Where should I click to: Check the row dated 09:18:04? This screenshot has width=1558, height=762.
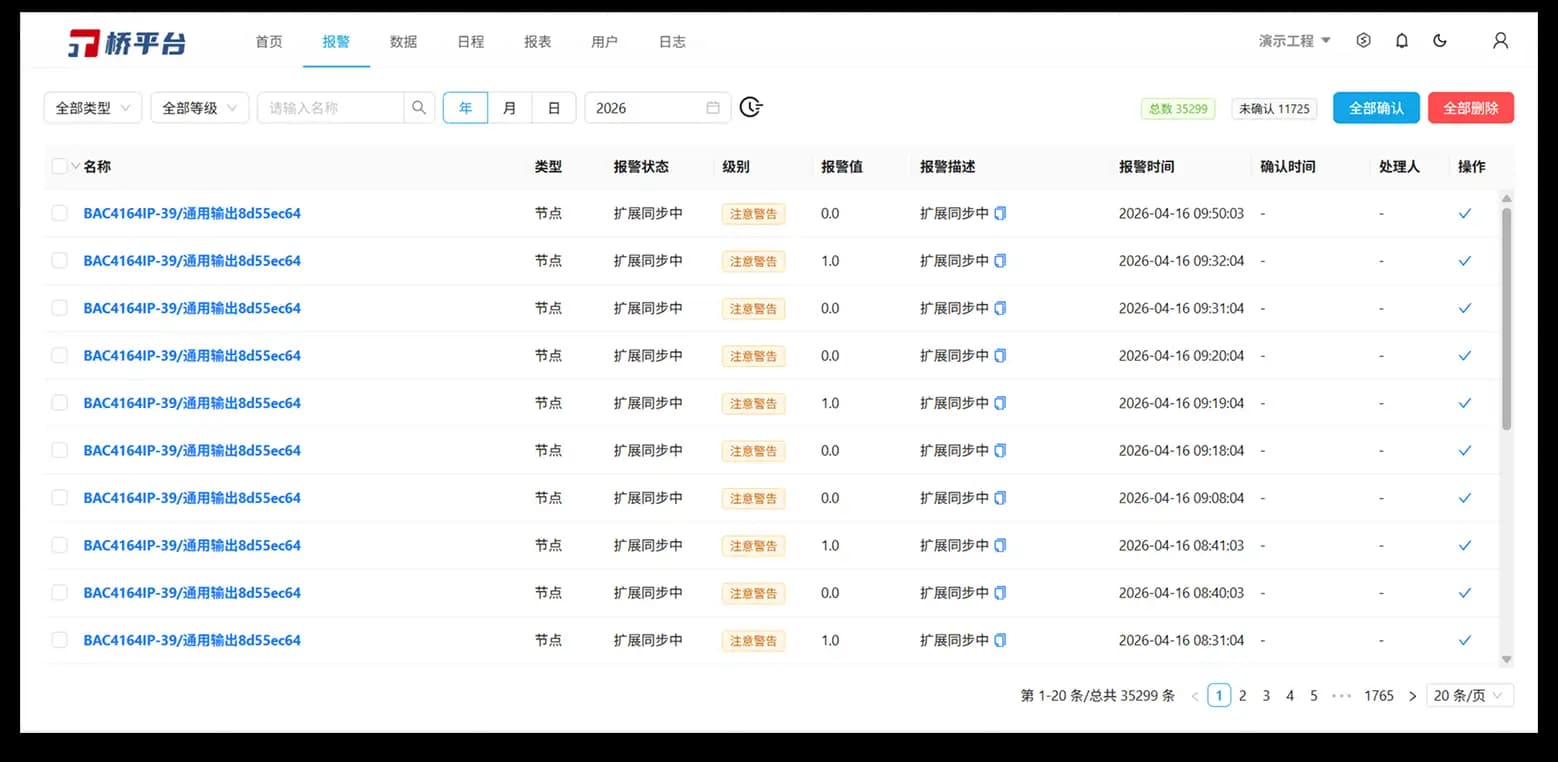coord(59,451)
